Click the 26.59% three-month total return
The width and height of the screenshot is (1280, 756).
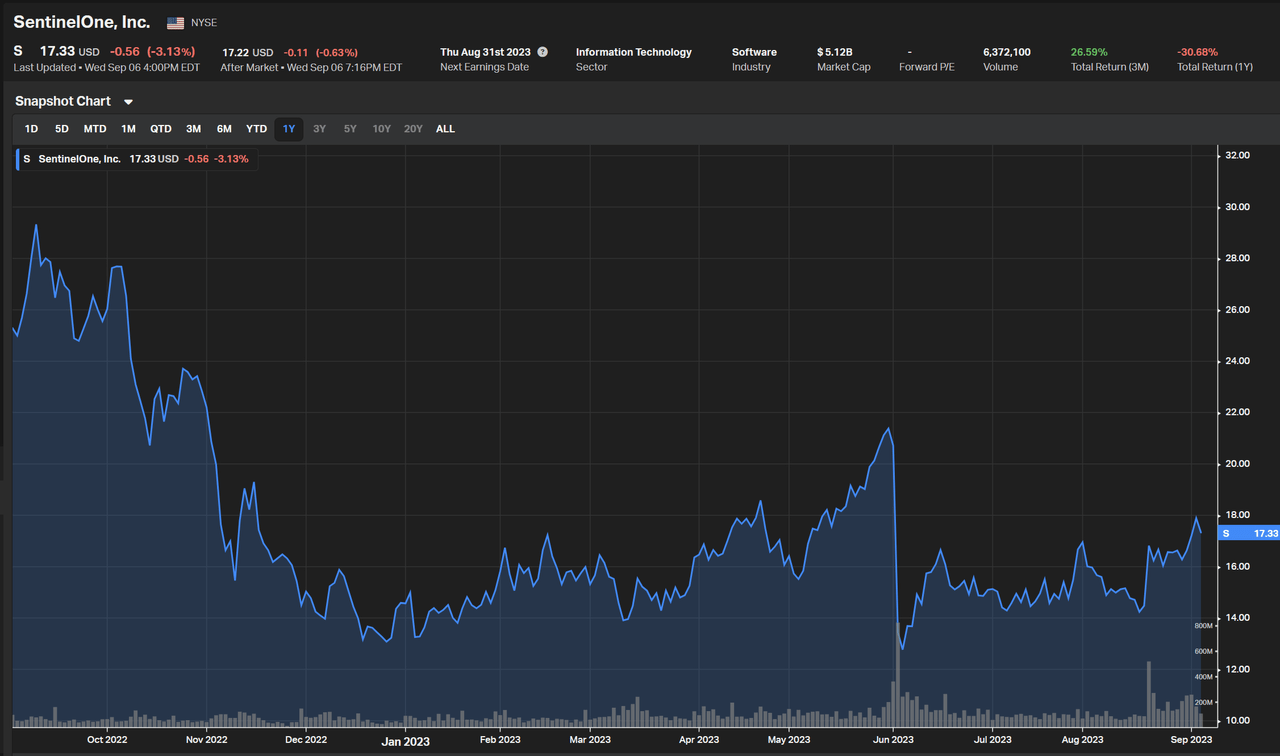point(1089,52)
